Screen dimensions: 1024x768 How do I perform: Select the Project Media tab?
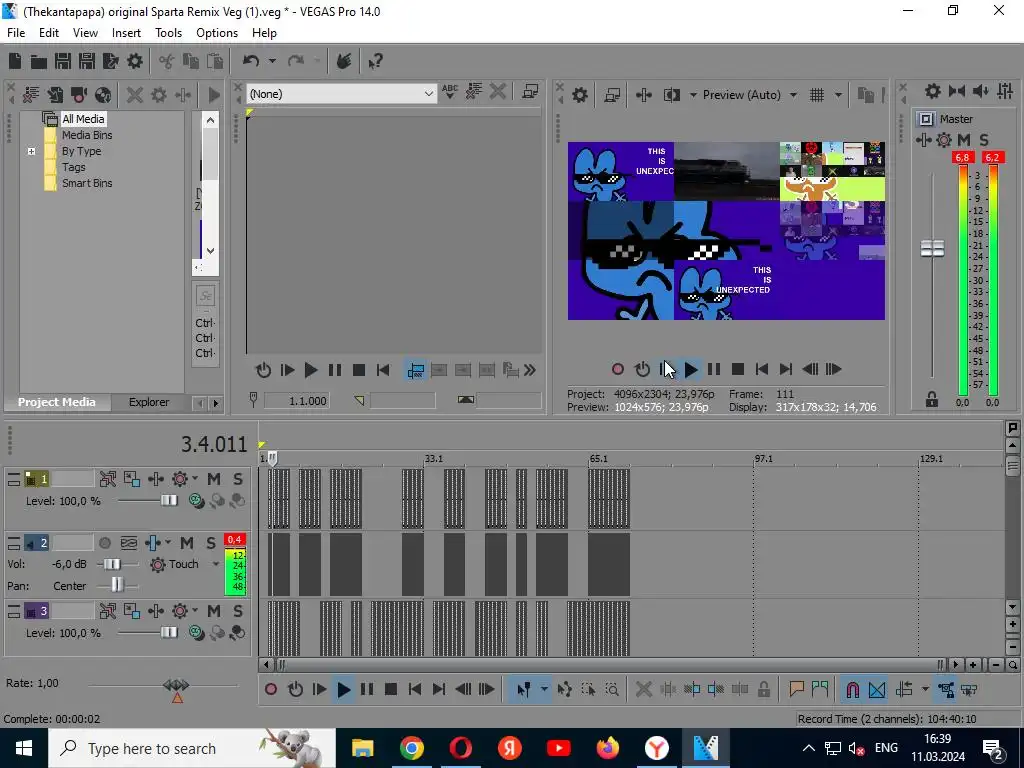coord(57,402)
